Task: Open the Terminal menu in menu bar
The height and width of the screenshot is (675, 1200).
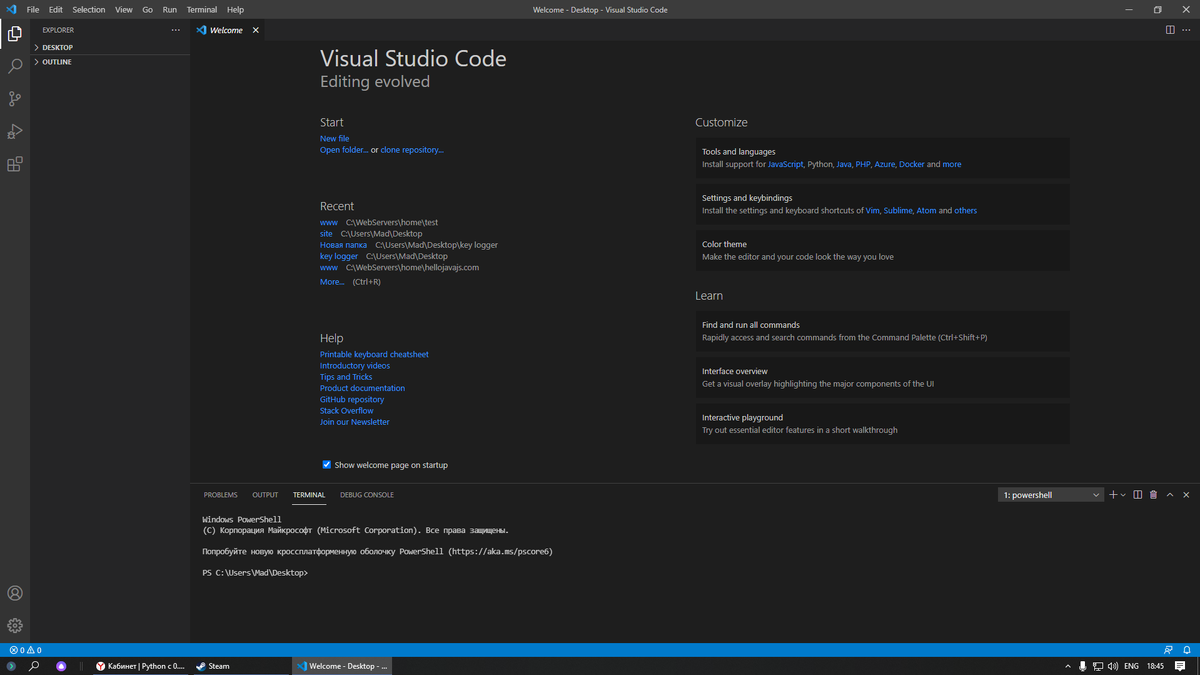Action: (x=202, y=10)
